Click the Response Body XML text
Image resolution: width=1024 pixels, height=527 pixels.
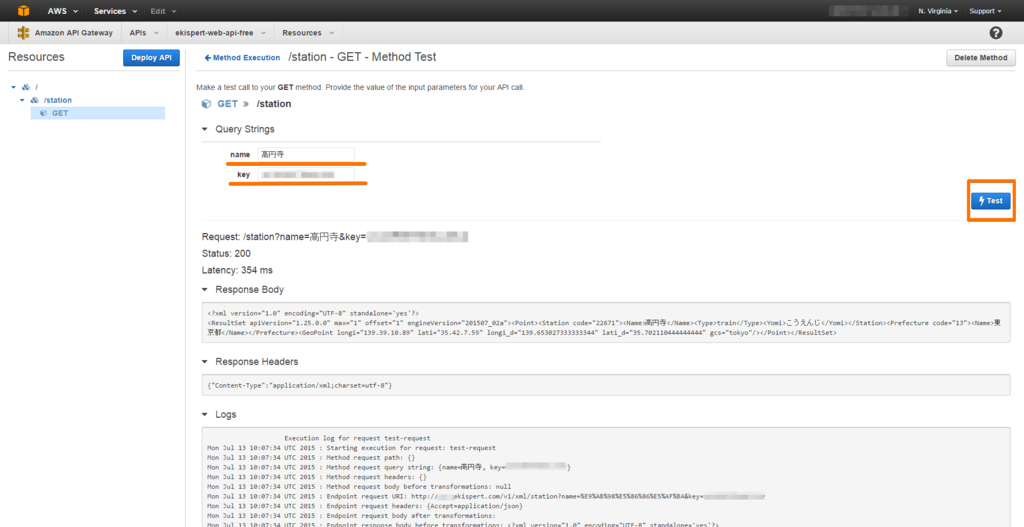point(605,323)
